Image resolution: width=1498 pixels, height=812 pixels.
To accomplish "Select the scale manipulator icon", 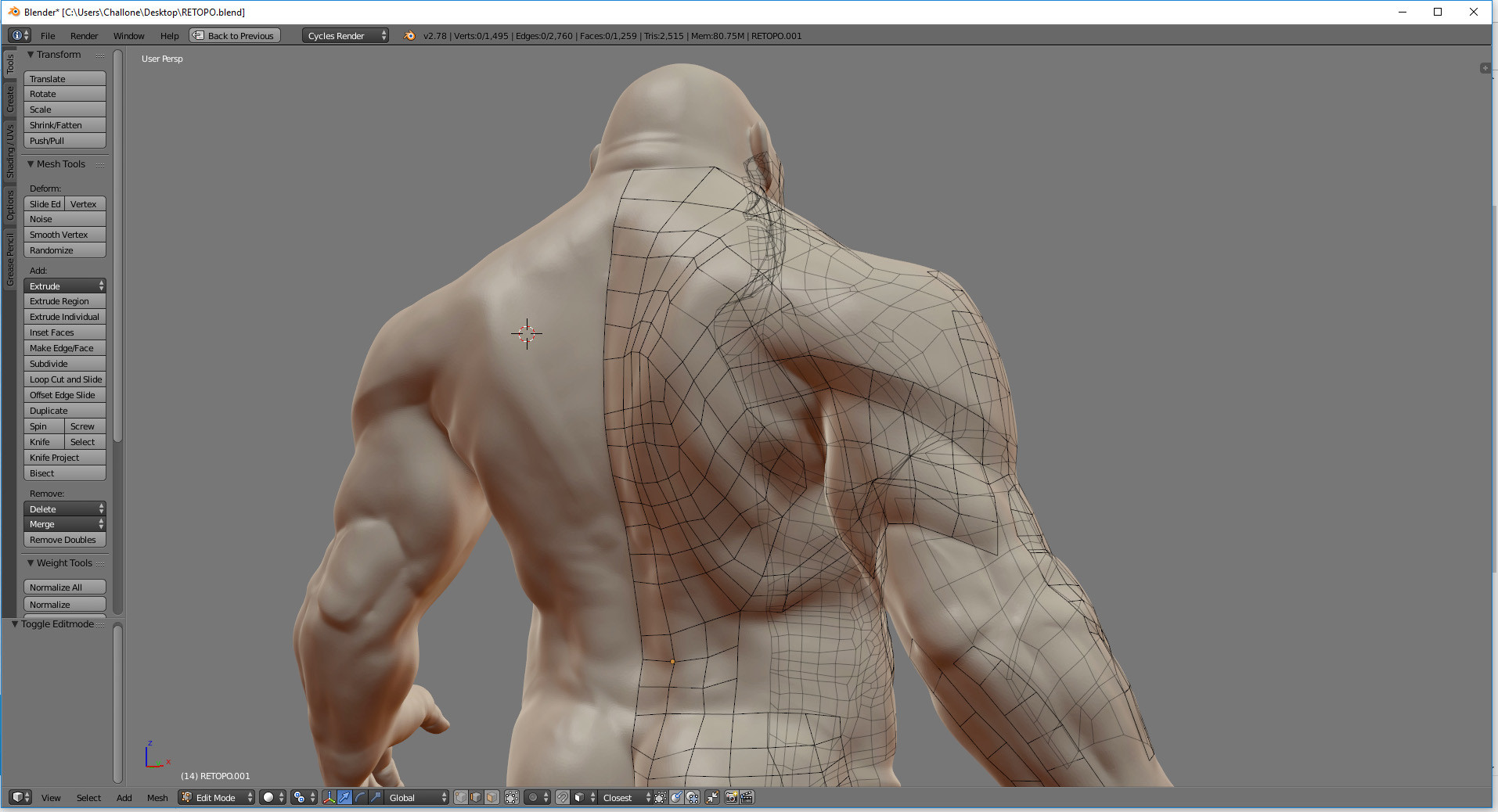I will [376, 797].
